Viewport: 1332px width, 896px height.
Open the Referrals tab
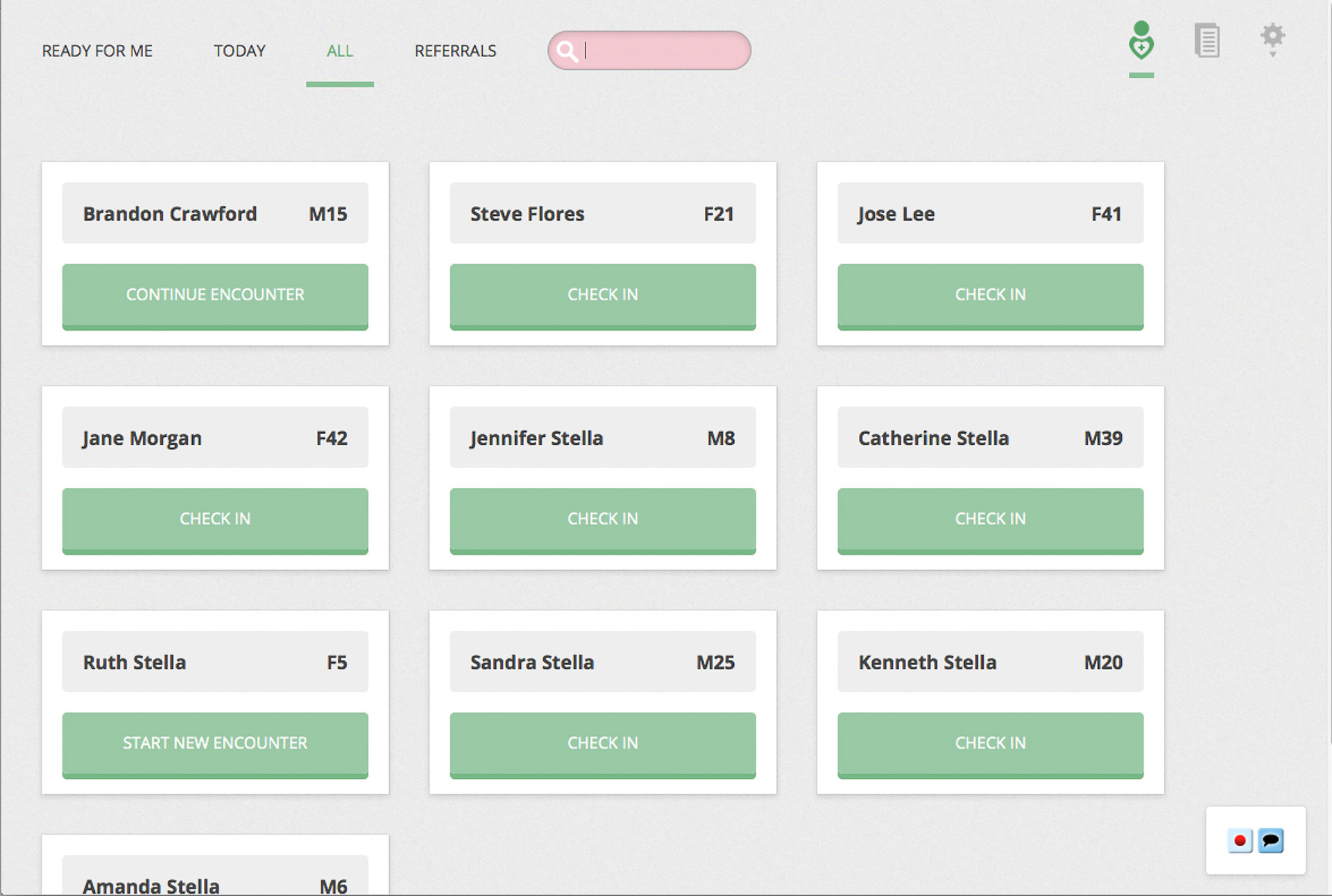click(455, 51)
